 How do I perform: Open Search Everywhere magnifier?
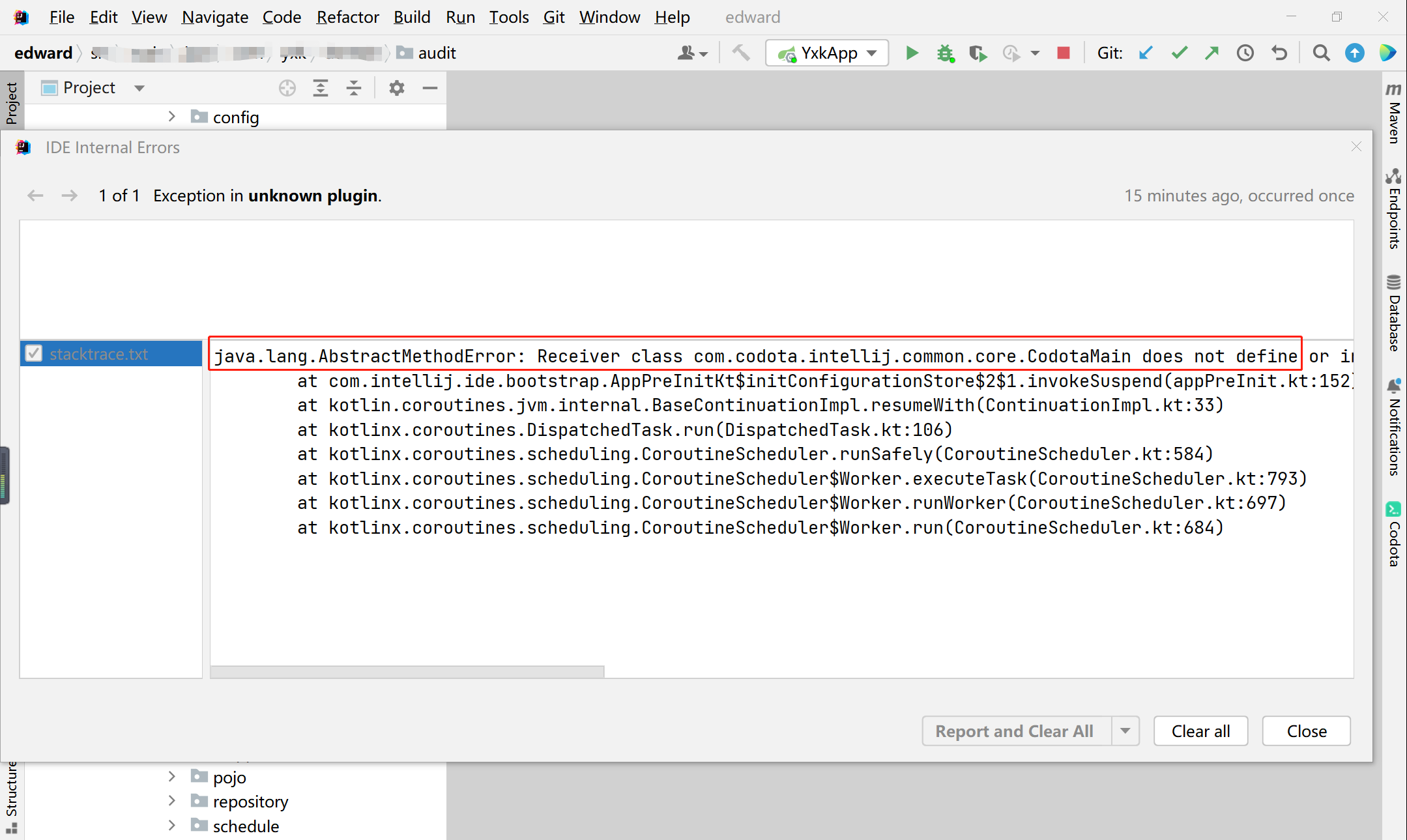coord(1321,53)
